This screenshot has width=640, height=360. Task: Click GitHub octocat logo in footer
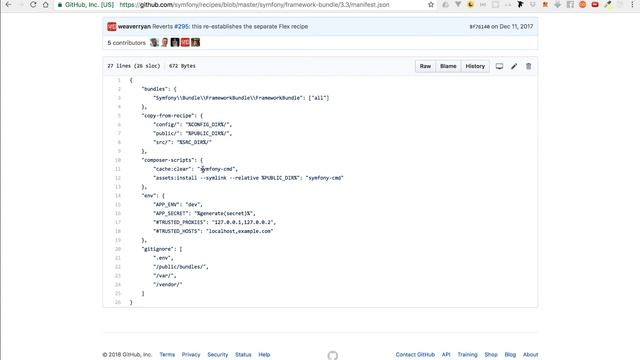coord(333,355)
